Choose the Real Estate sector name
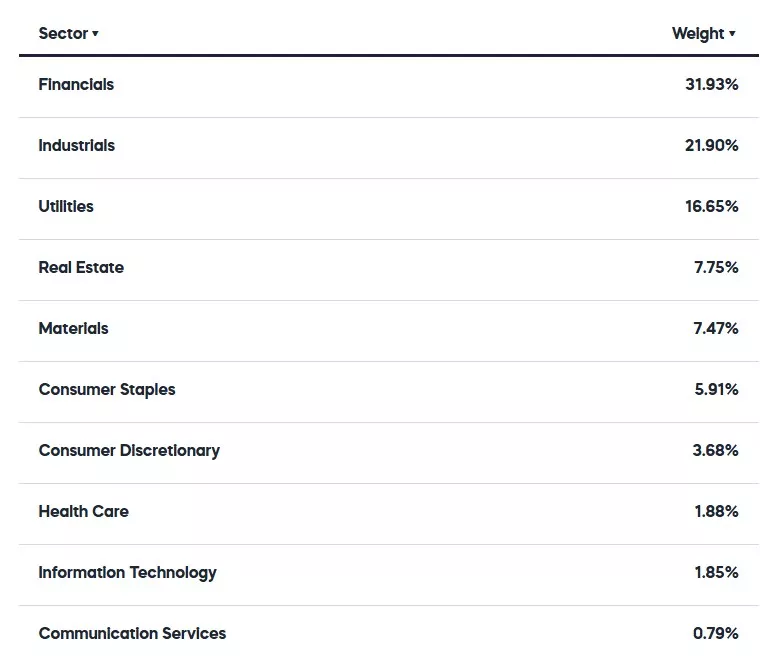 point(81,267)
